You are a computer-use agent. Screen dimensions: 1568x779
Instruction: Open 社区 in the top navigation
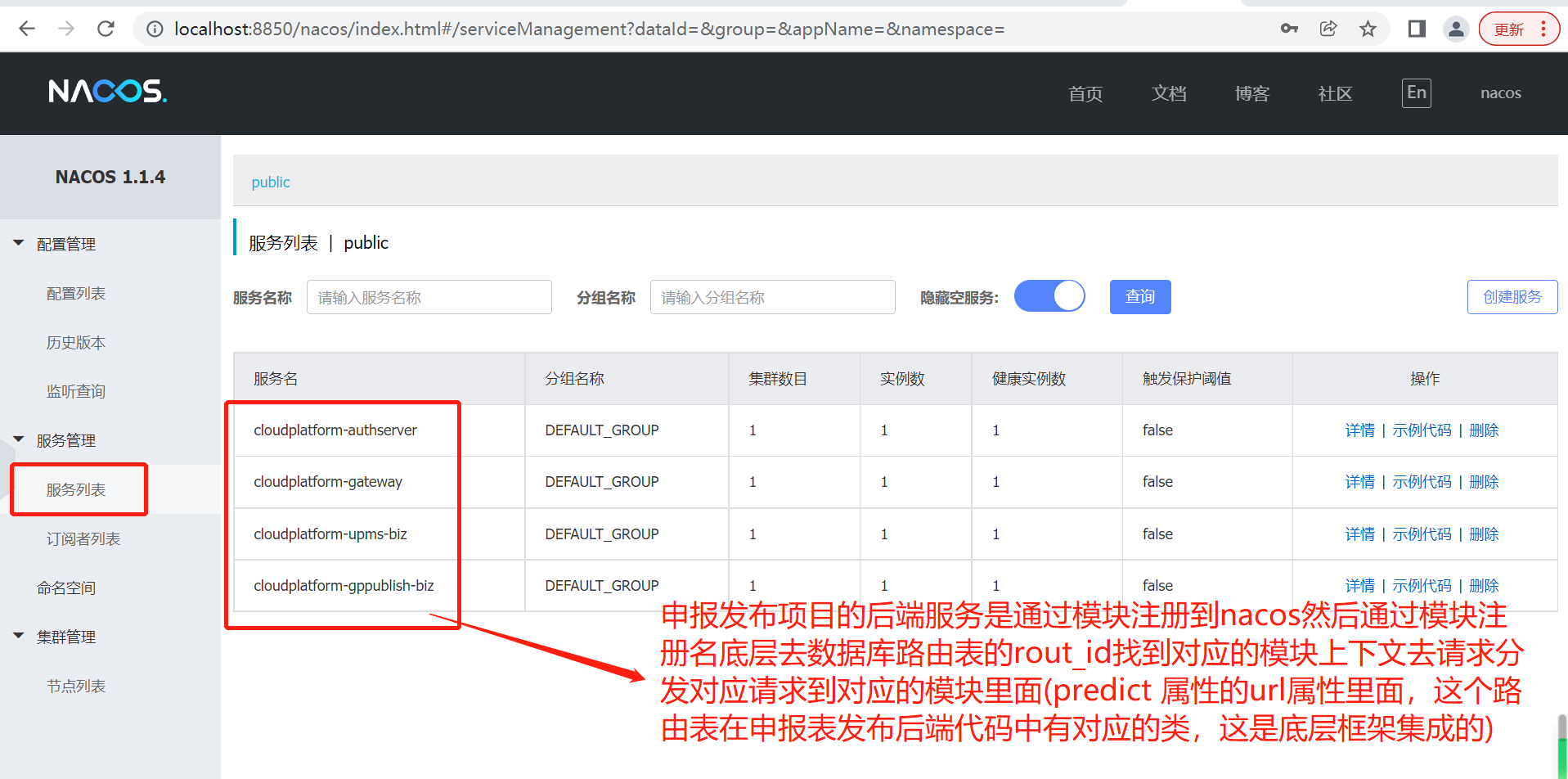tap(1335, 94)
